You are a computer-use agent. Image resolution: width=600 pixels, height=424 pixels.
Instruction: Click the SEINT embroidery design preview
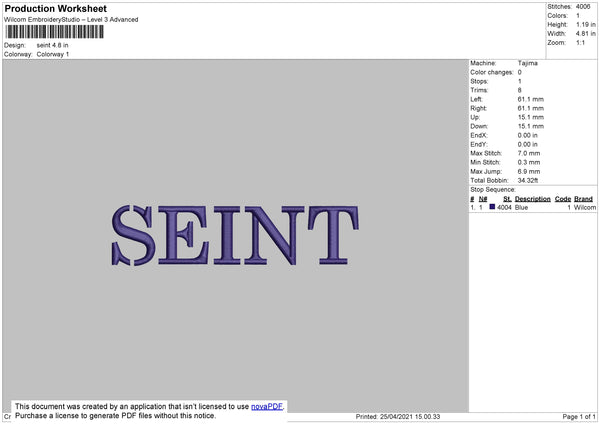point(235,235)
